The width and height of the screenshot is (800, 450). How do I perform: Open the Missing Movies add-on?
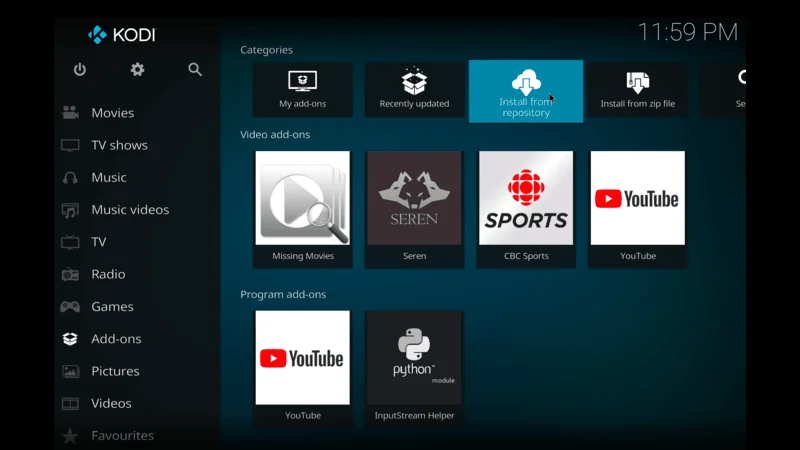point(303,209)
